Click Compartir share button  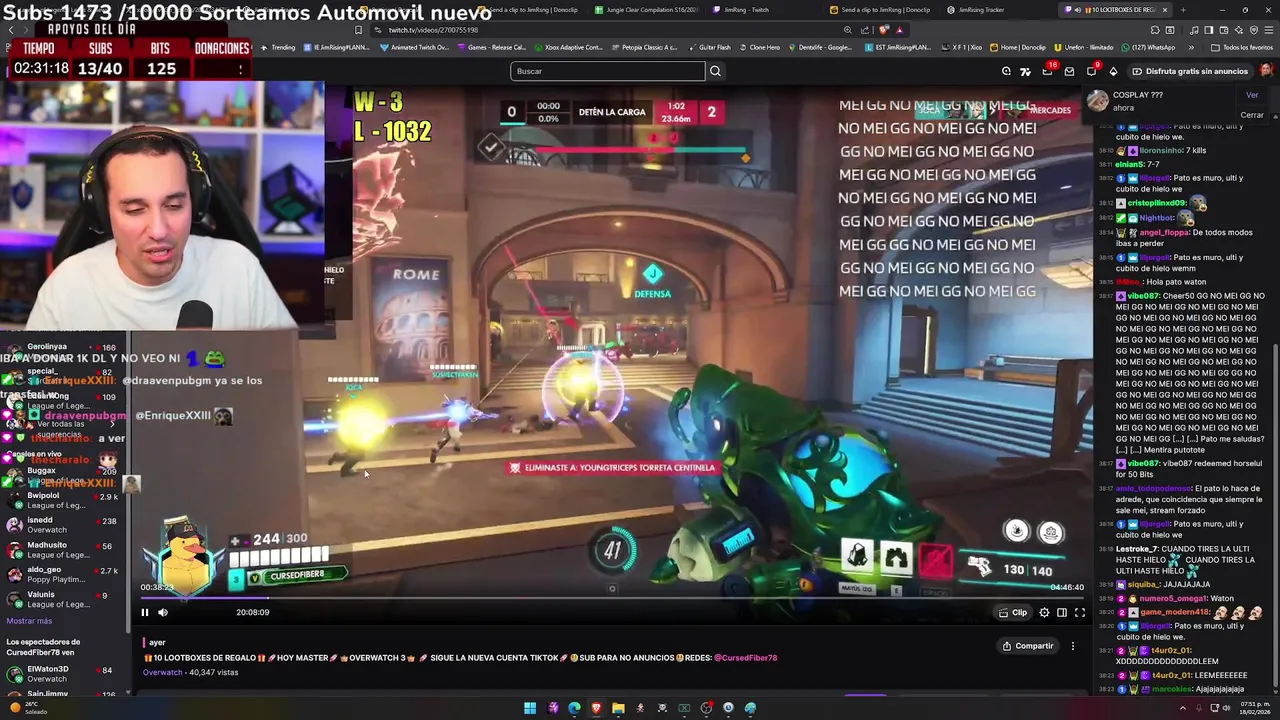[1028, 646]
